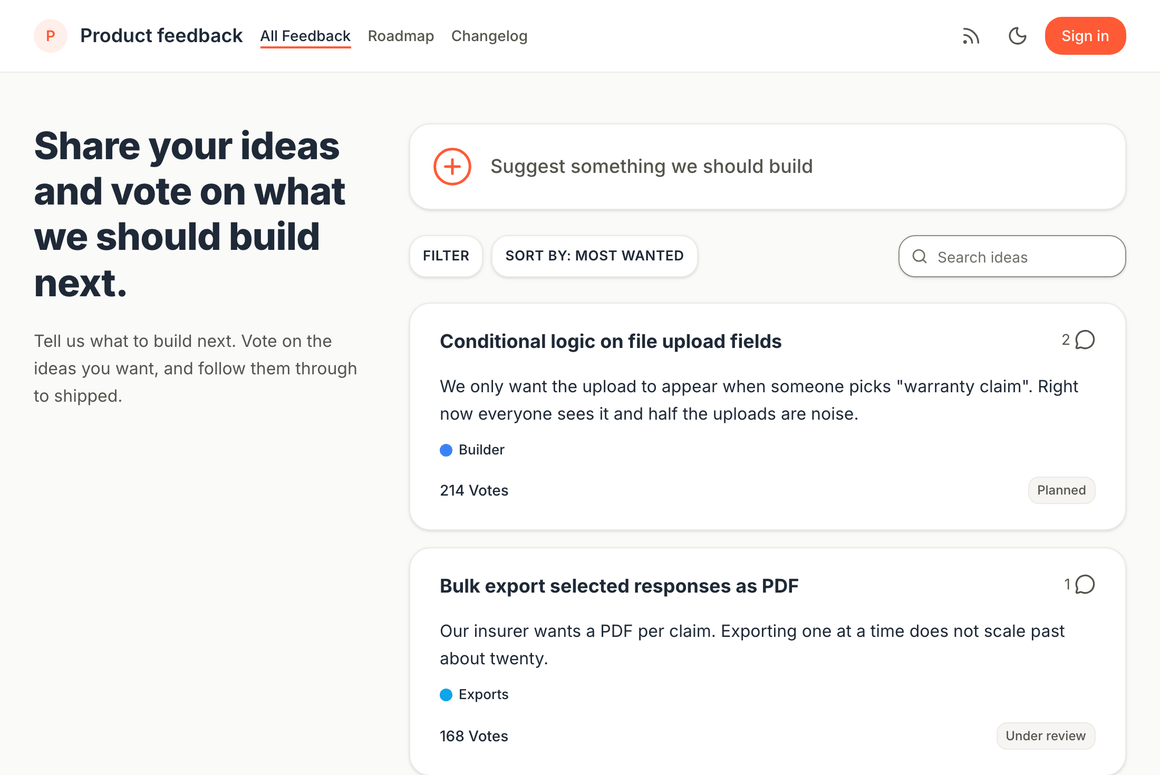Click the orange plus circle icon
Image resolution: width=1160 pixels, height=775 pixels.
(x=452, y=166)
